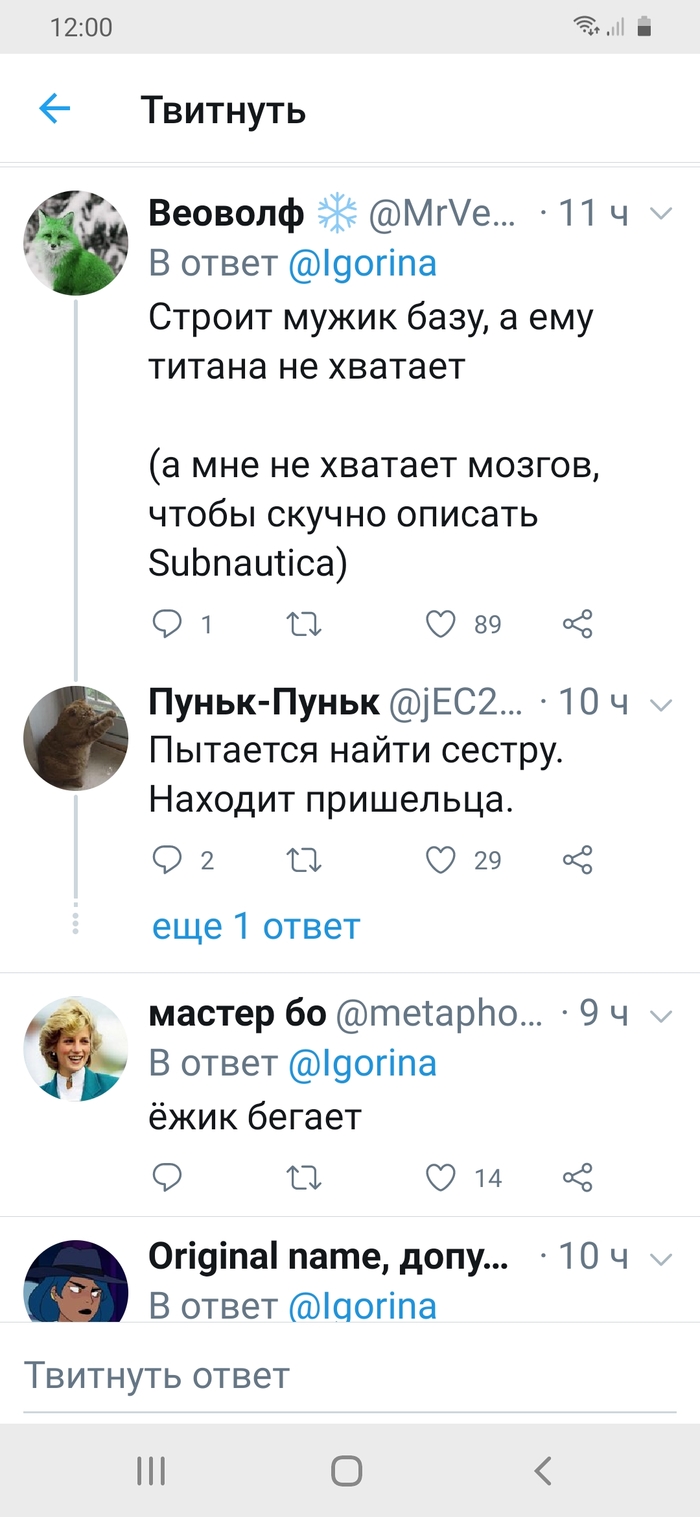Open @Igorina mention in мастер бо's reply
The width and height of the screenshot is (700, 1517).
coord(363,1064)
